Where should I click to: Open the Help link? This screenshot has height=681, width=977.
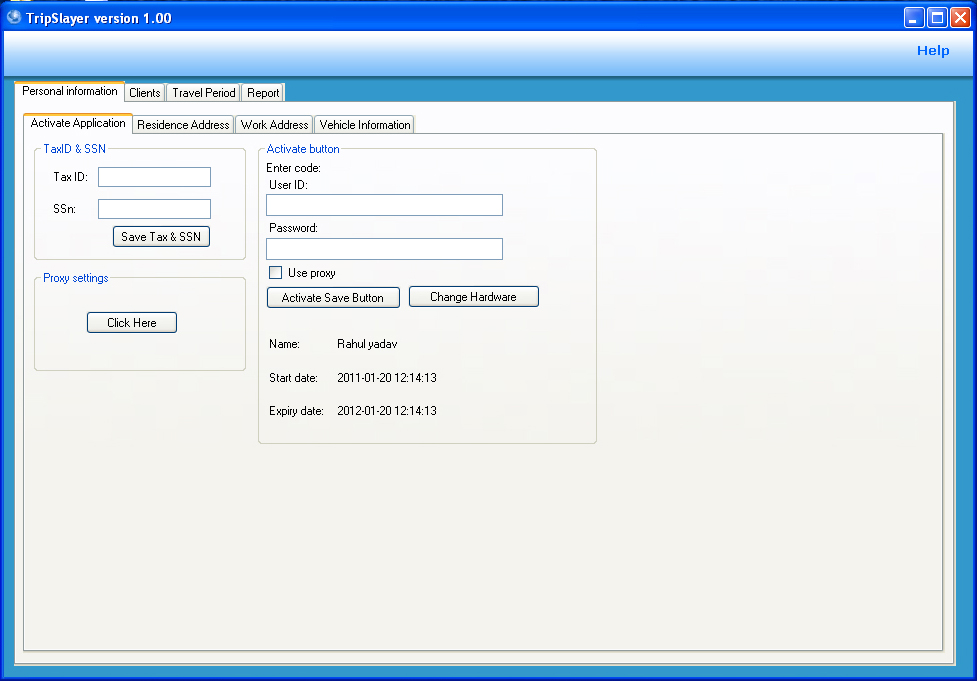coord(933,50)
